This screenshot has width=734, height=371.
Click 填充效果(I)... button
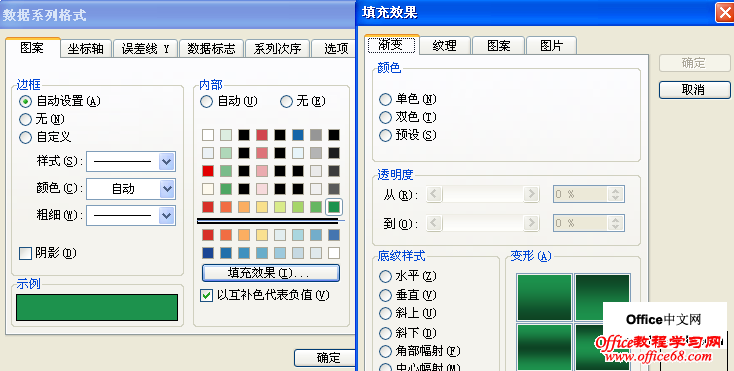coord(271,273)
